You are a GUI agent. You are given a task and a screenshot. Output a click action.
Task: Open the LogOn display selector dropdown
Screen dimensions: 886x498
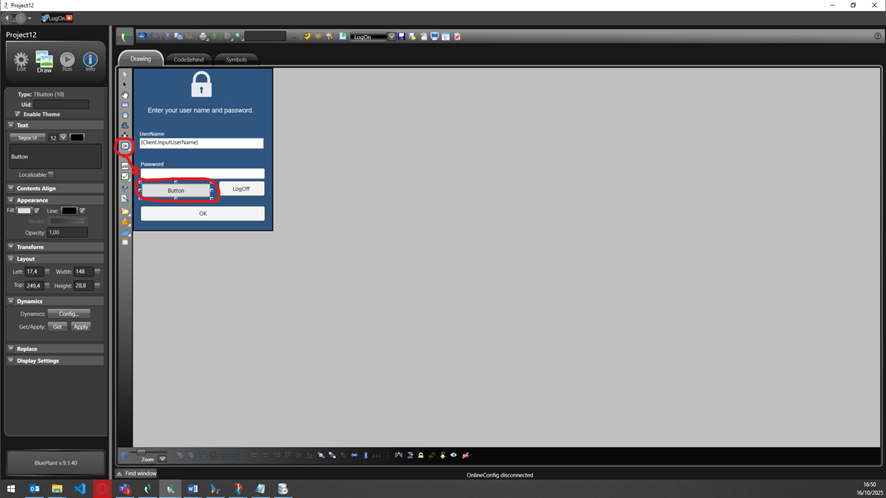point(391,37)
